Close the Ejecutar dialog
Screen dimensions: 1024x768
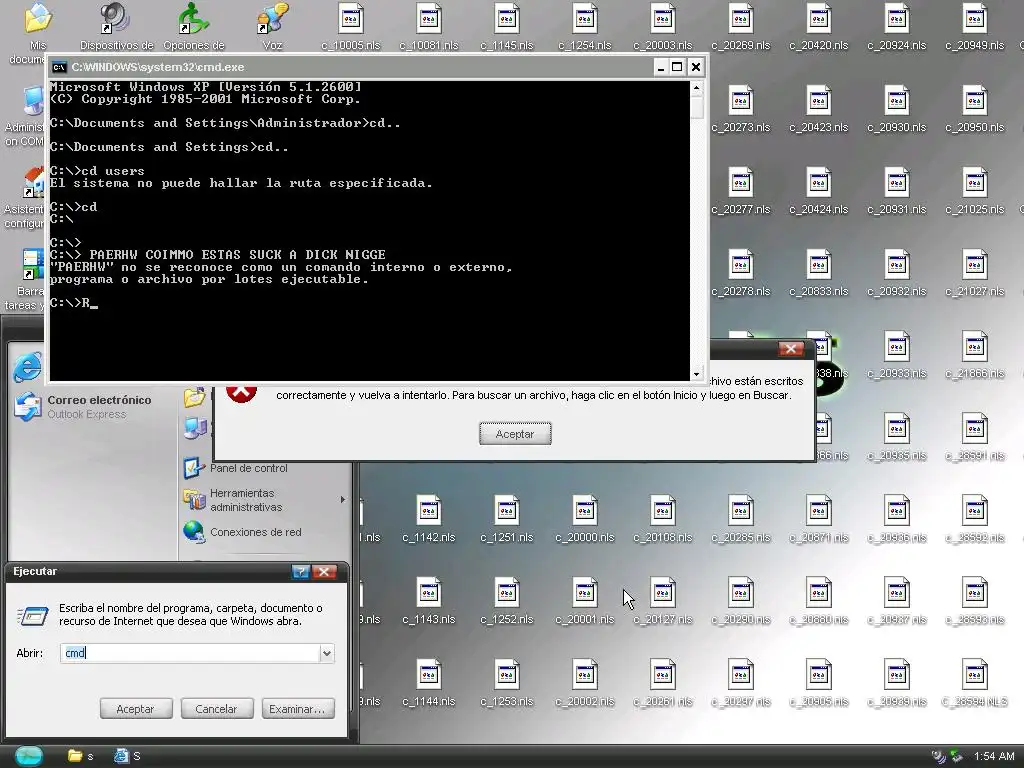click(x=325, y=572)
